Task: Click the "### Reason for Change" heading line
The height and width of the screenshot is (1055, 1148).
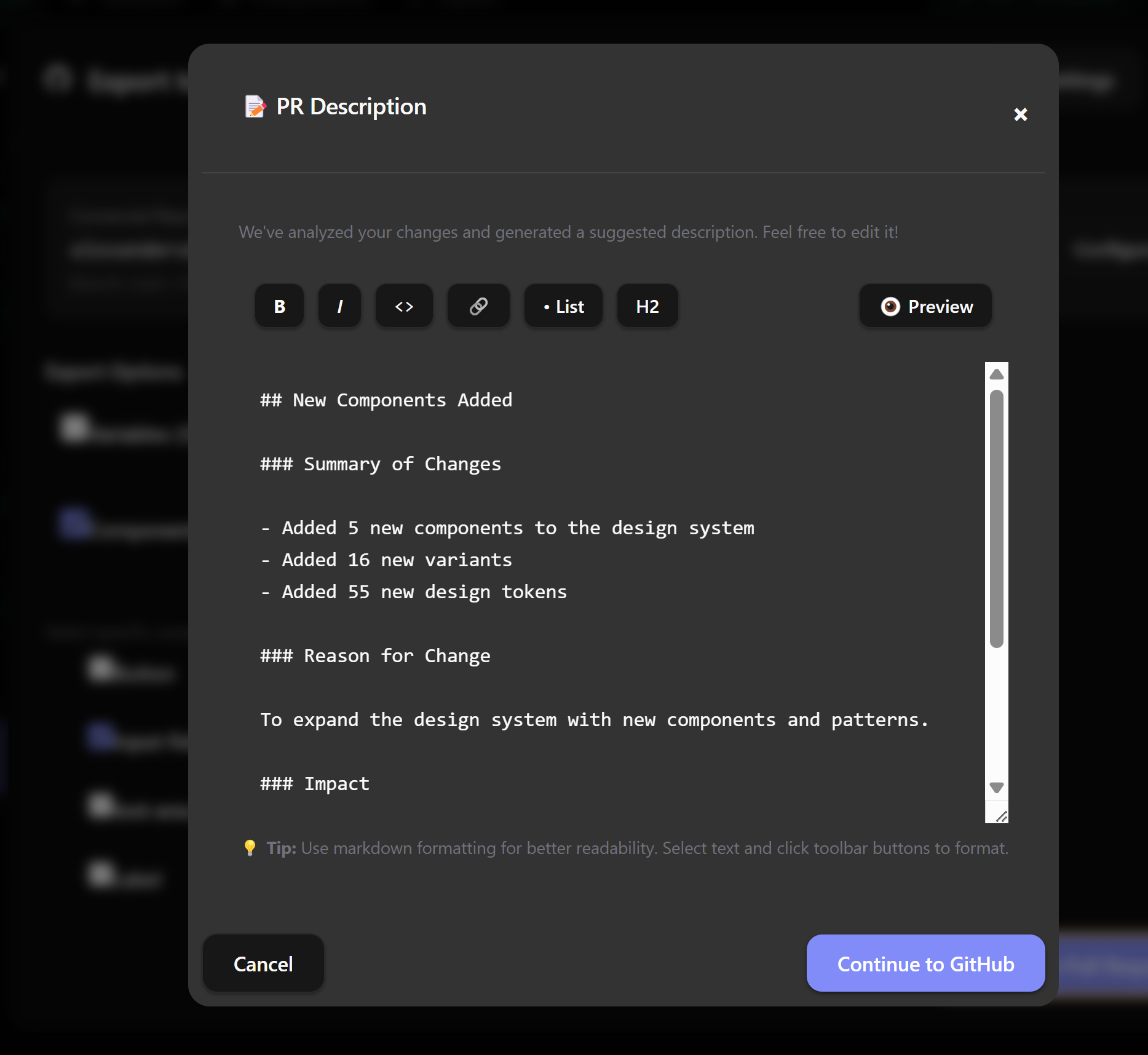Action: click(x=375, y=656)
